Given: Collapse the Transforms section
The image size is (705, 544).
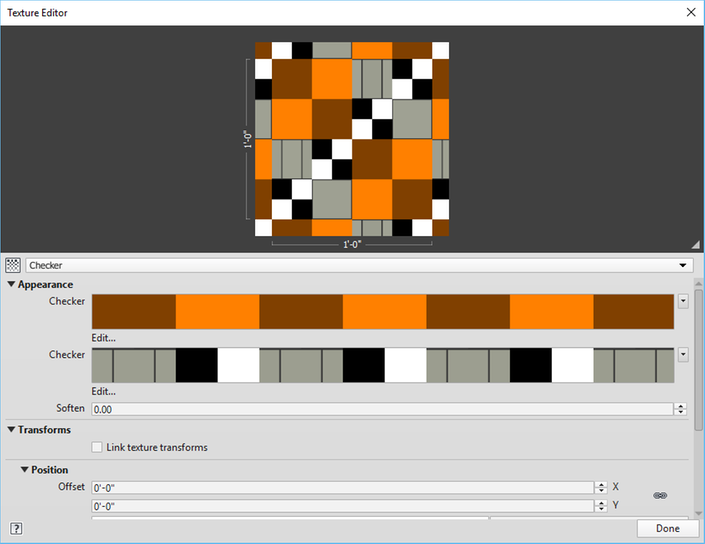Looking at the screenshot, I should pos(12,430).
